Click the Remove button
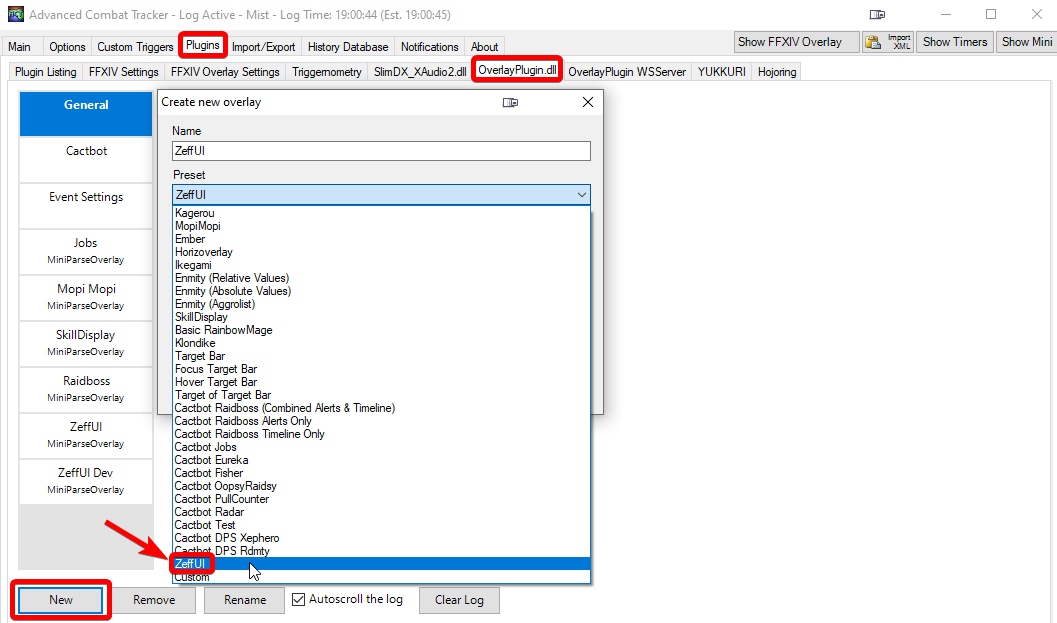This screenshot has height=623, width=1057. point(154,599)
